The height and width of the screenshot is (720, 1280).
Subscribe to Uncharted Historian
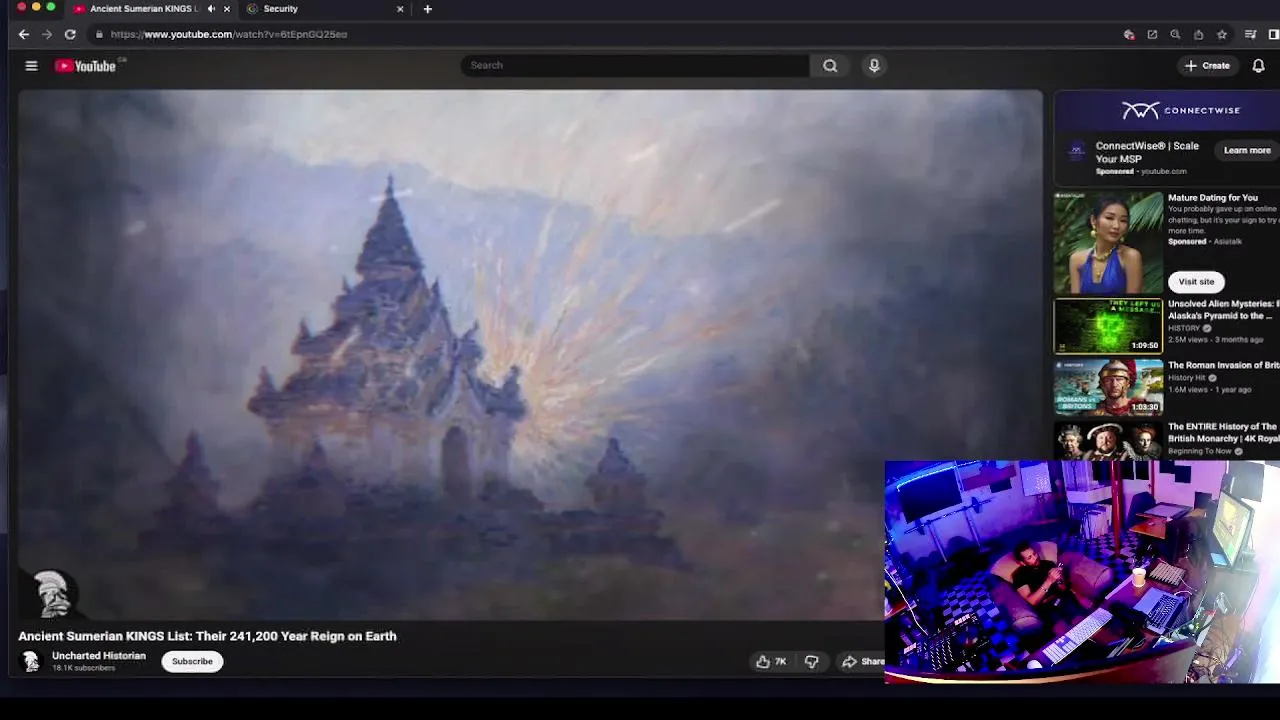coord(192,661)
